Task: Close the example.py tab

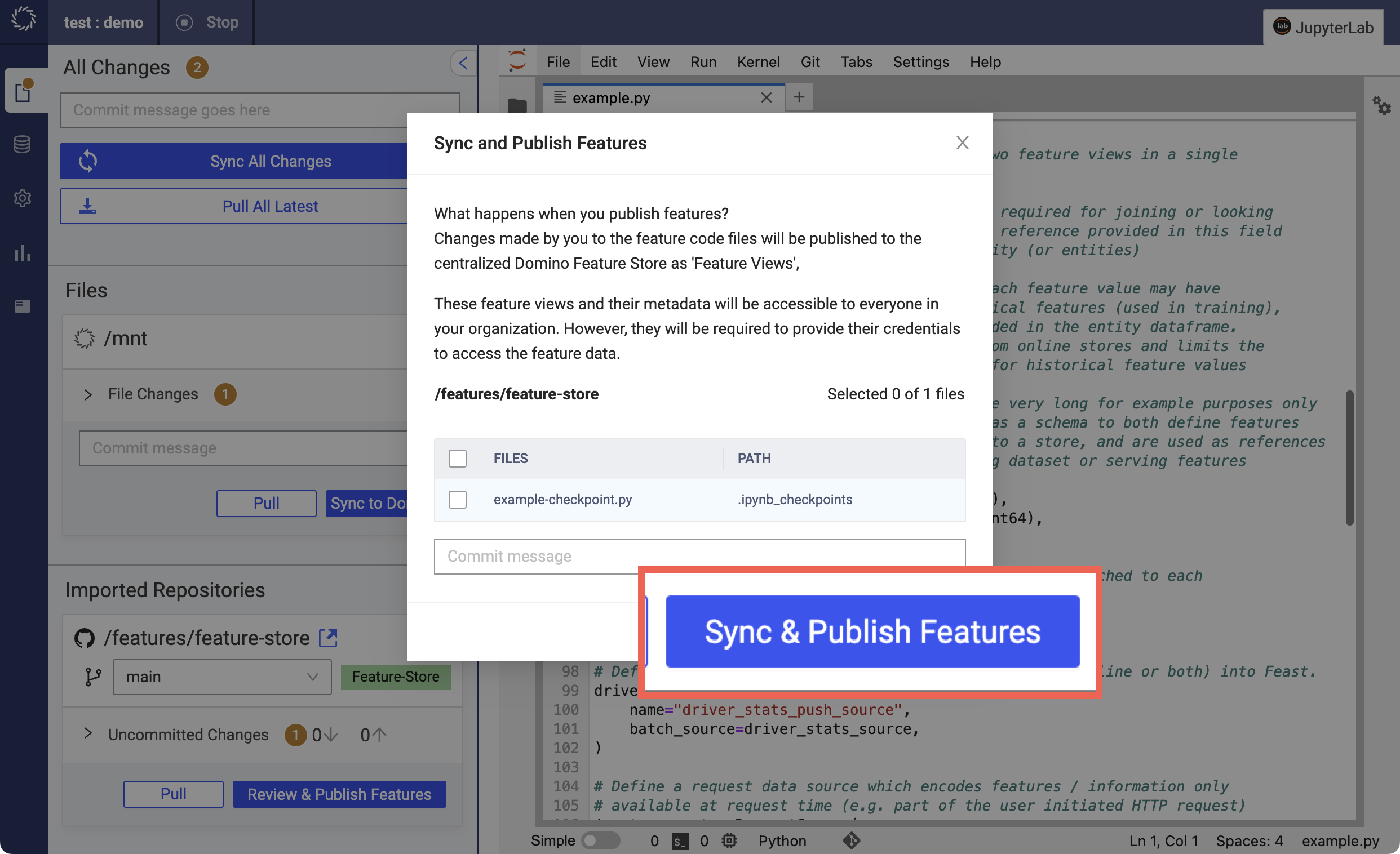Action: (x=766, y=97)
